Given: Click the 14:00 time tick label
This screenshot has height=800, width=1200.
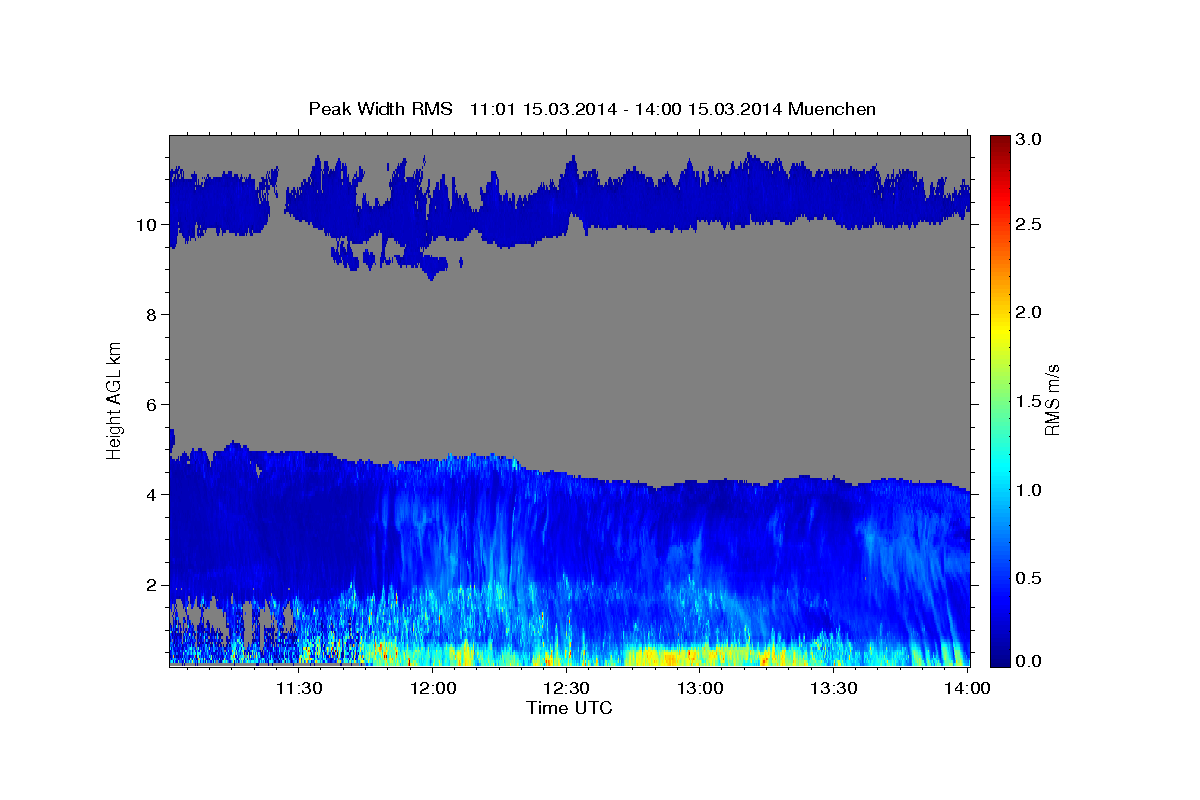Looking at the screenshot, I should pyautogui.click(x=968, y=688).
